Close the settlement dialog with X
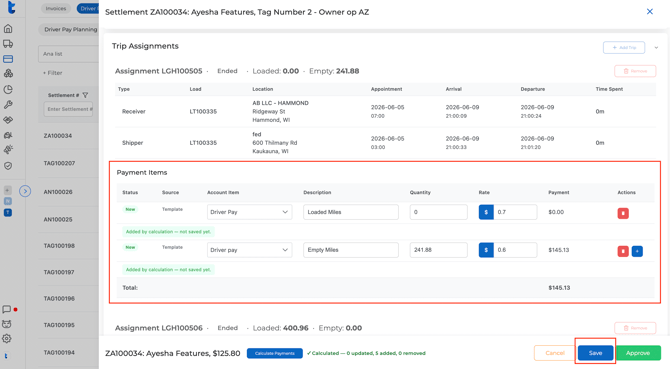The image size is (670, 369). [x=649, y=12]
